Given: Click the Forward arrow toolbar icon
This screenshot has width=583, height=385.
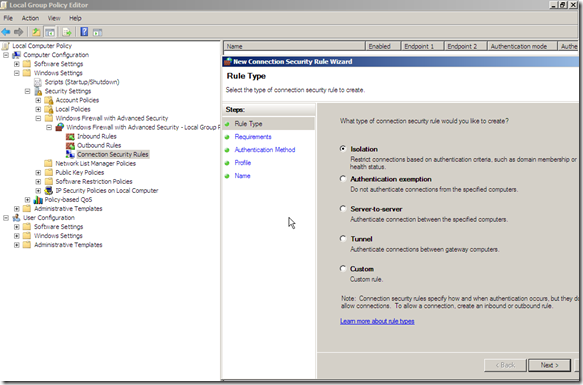Looking at the screenshot, I should 19,32.
